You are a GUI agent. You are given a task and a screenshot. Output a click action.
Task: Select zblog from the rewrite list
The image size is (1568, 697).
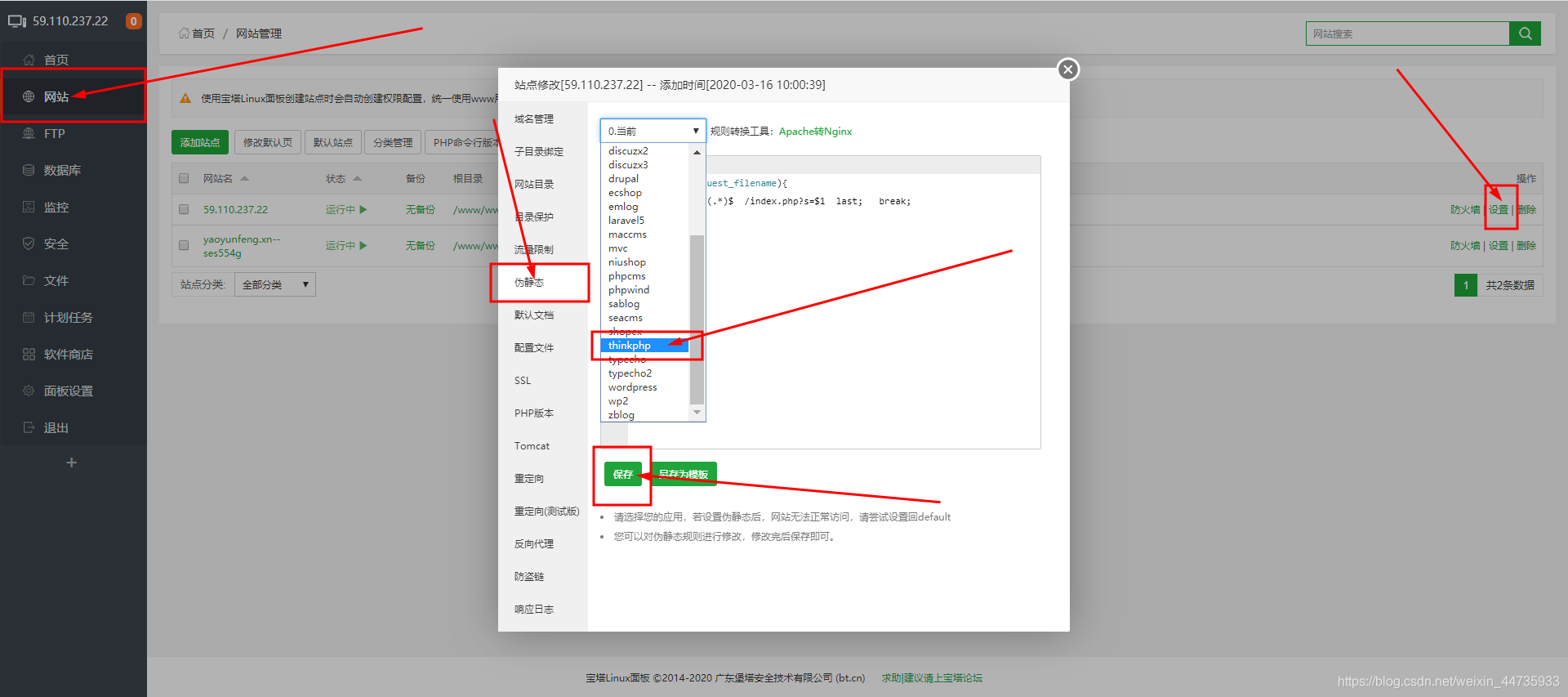coord(645,415)
